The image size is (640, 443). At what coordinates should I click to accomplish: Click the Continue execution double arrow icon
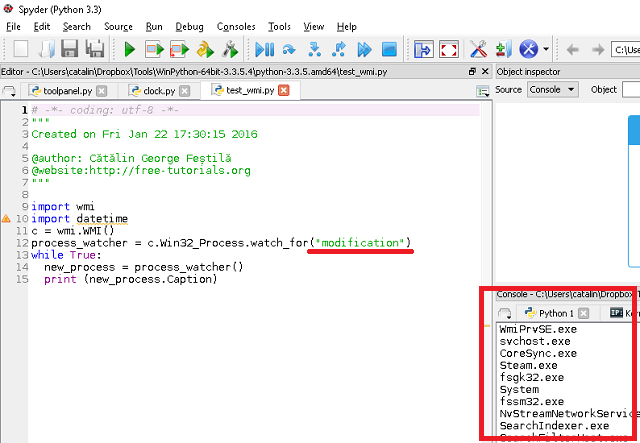(x=364, y=49)
